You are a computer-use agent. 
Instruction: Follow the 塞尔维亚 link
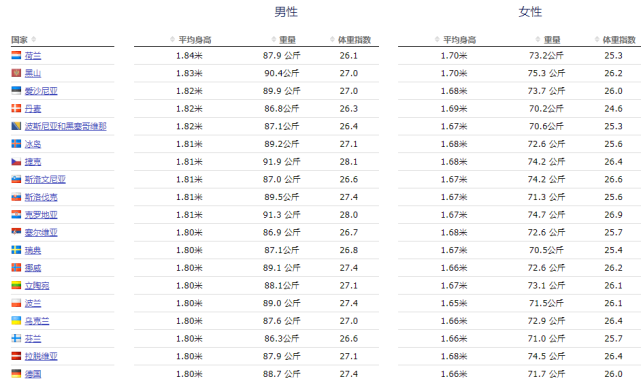click(x=41, y=232)
